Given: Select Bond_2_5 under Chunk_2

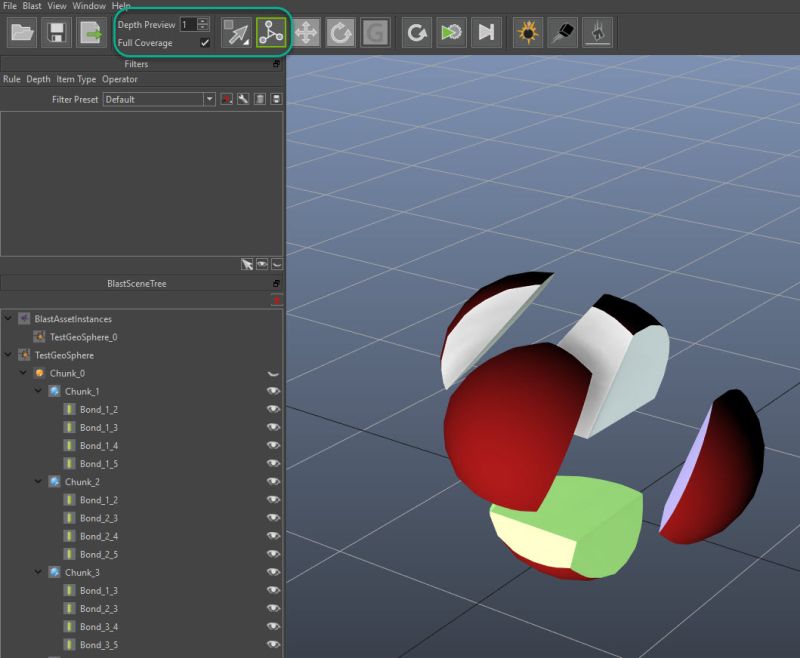Looking at the screenshot, I should (99, 554).
